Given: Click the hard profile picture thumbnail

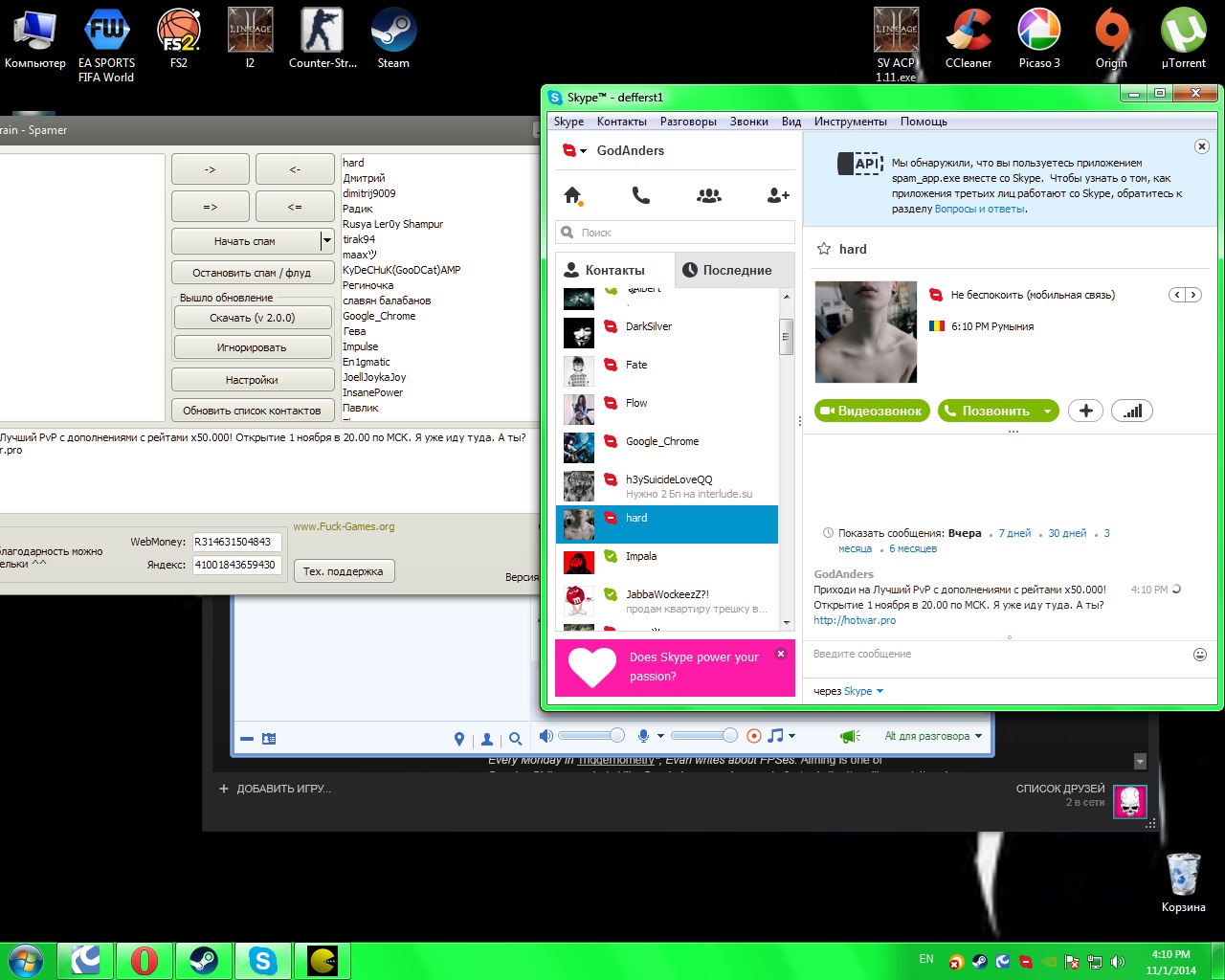Looking at the screenshot, I should click(x=866, y=332).
